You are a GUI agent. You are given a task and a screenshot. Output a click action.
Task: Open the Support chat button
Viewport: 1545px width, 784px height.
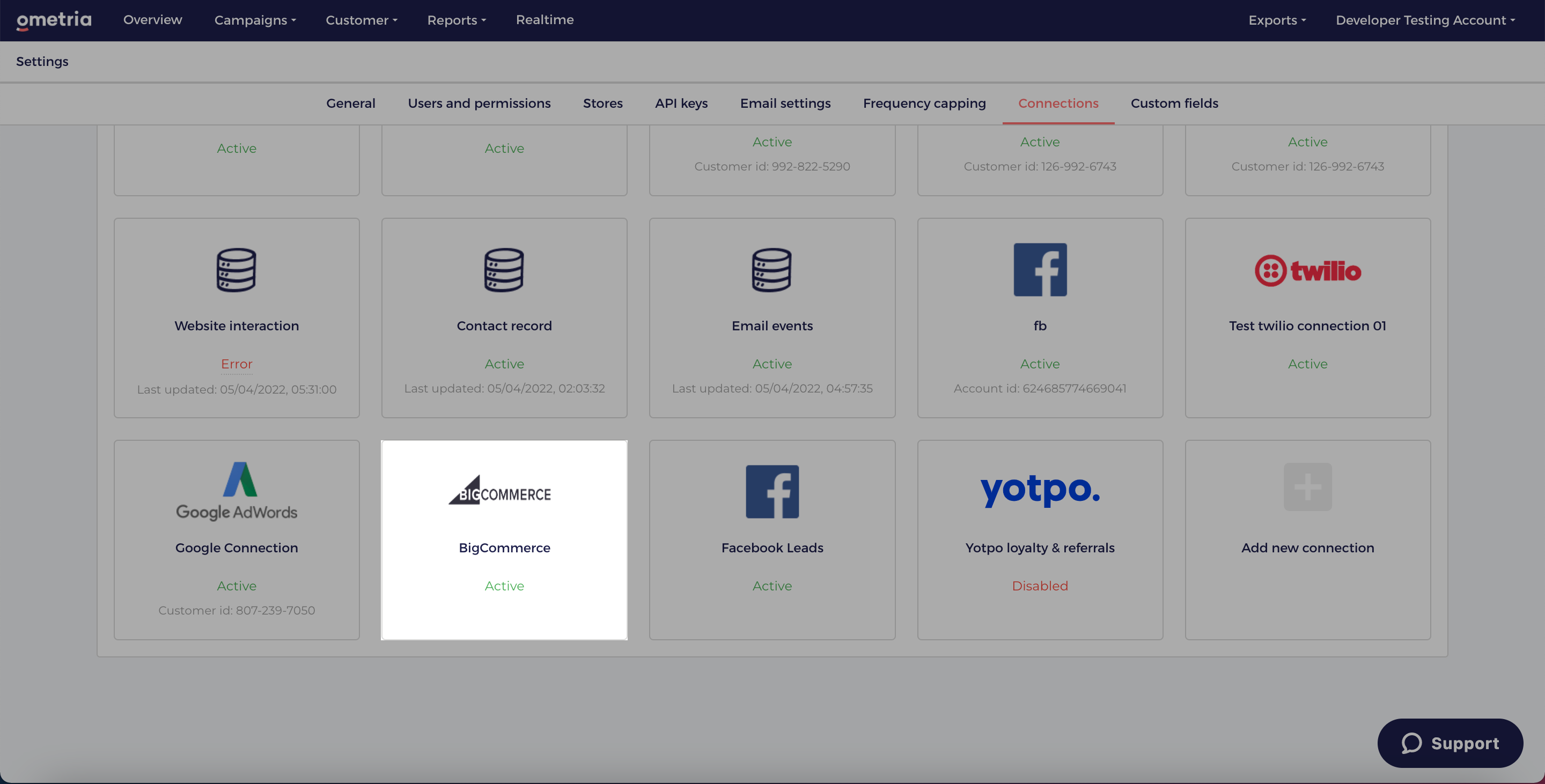point(1450,743)
